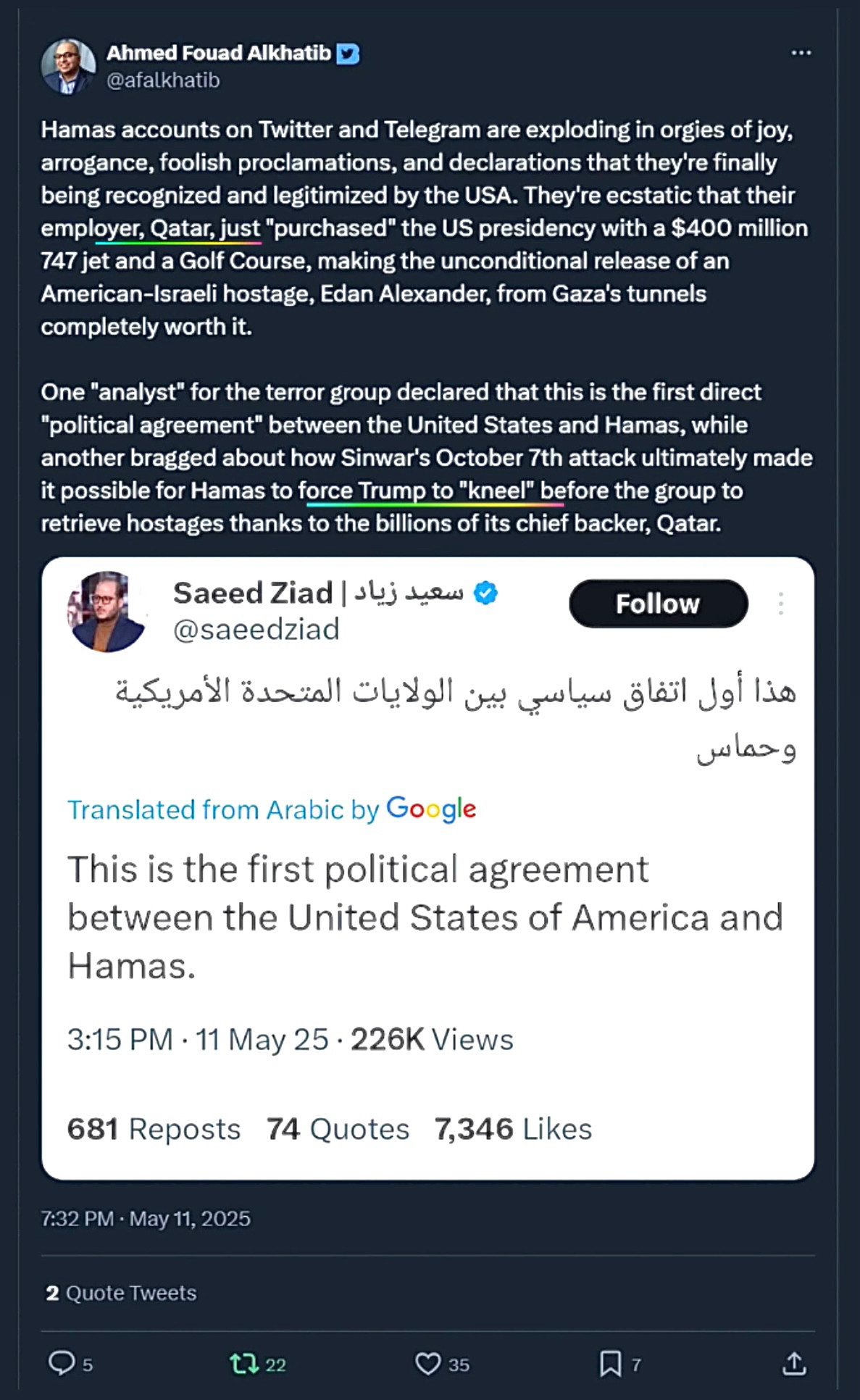The width and height of the screenshot is (860, 1400).
Task: Open the 74 Quotes list
Action: [338, 1129]
